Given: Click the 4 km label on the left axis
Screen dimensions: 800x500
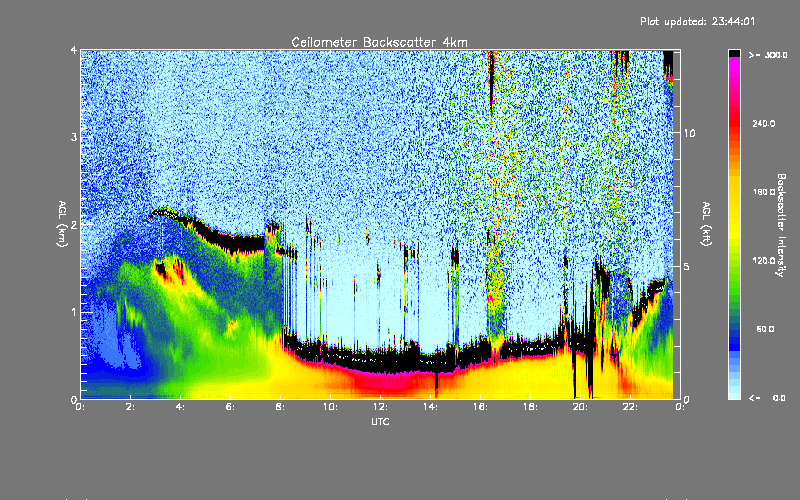Looking at the screenshot, I should coord(74,50).
